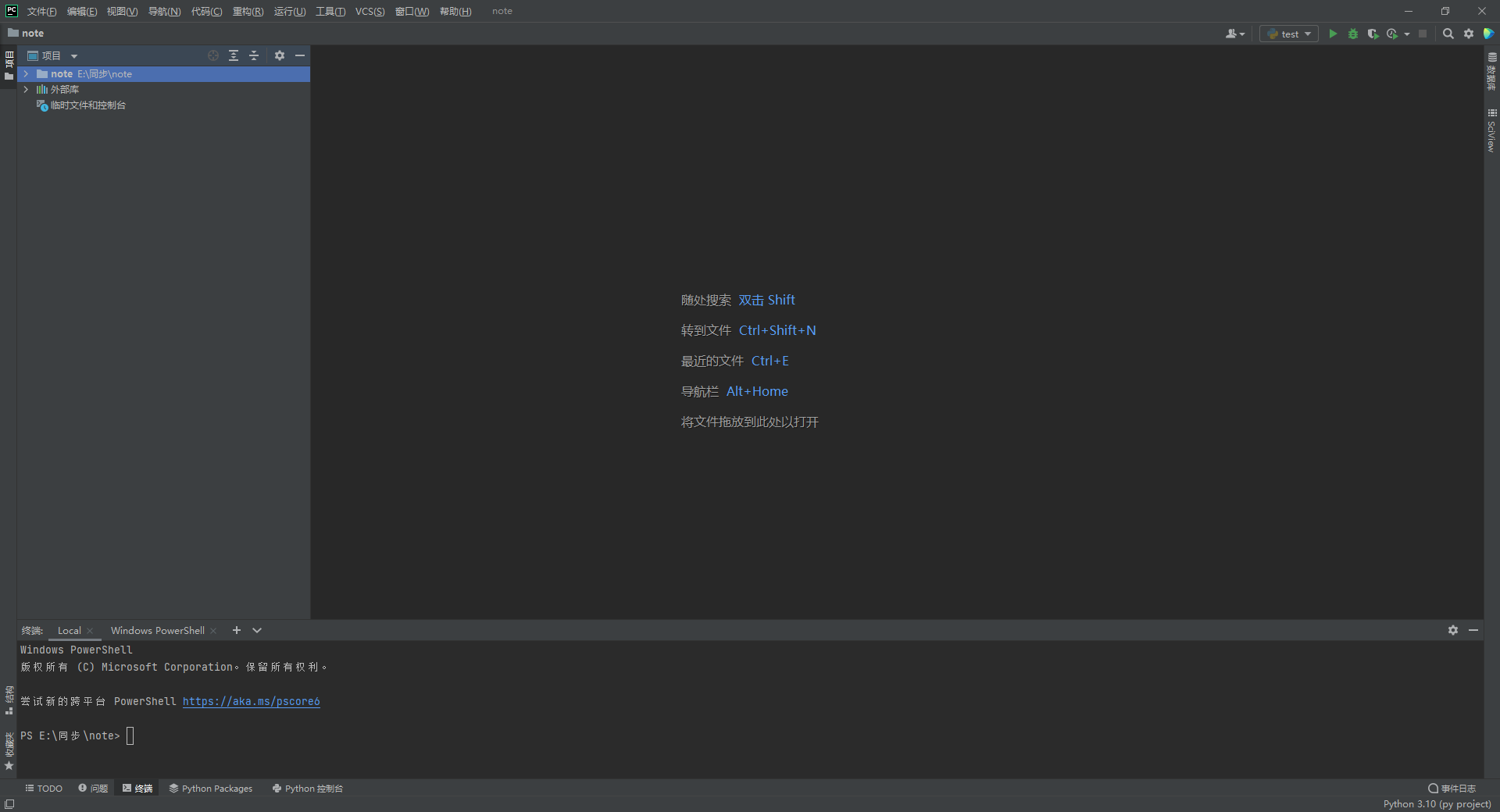Open the colorful JetBrains Space icon
The width and height of the screenshot is (1500, 812).
point(1489,34)
